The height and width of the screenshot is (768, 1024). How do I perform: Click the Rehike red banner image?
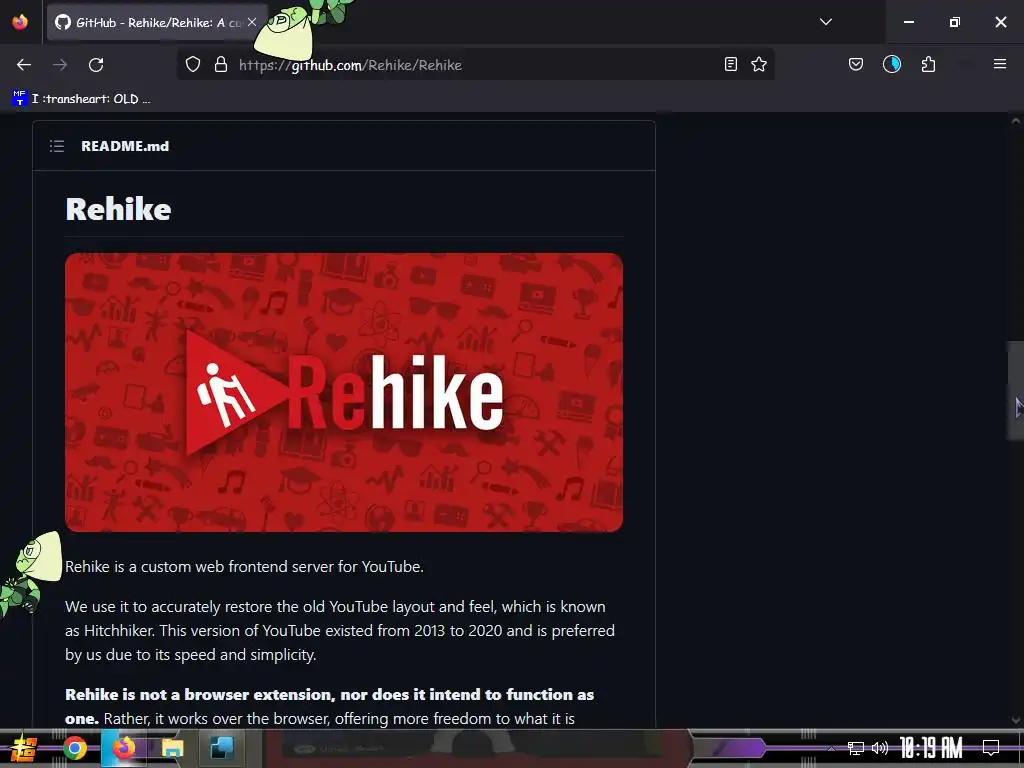click(x=344, y=392)
